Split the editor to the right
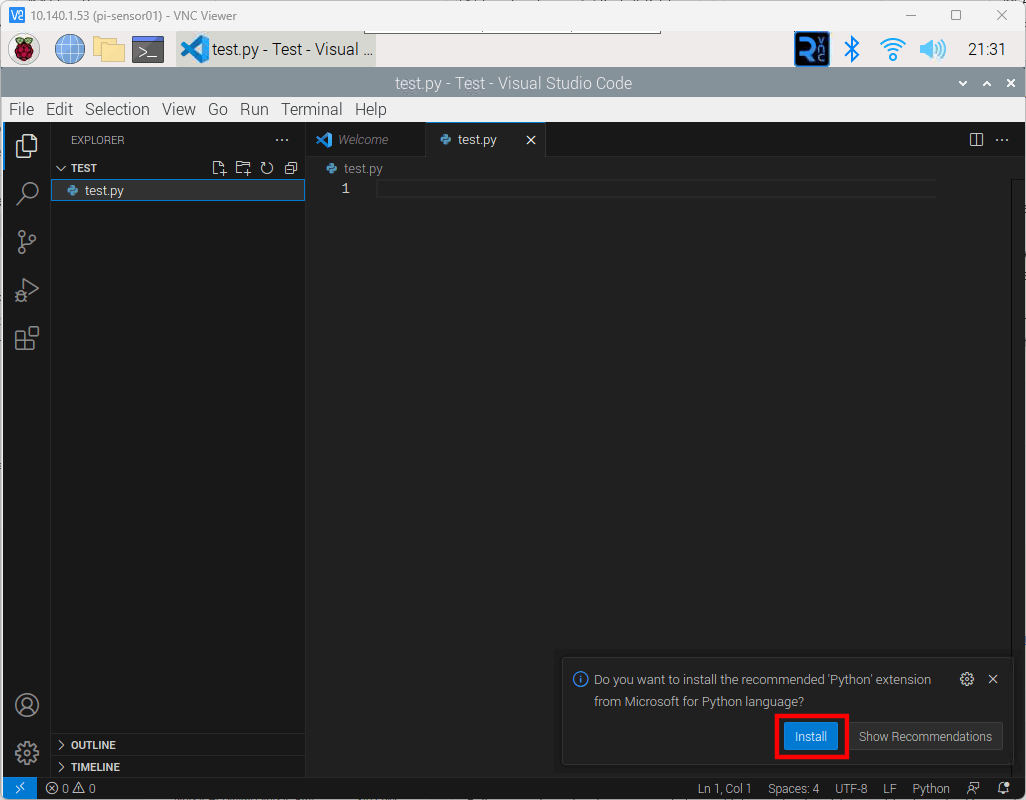 tap(976, 139)
